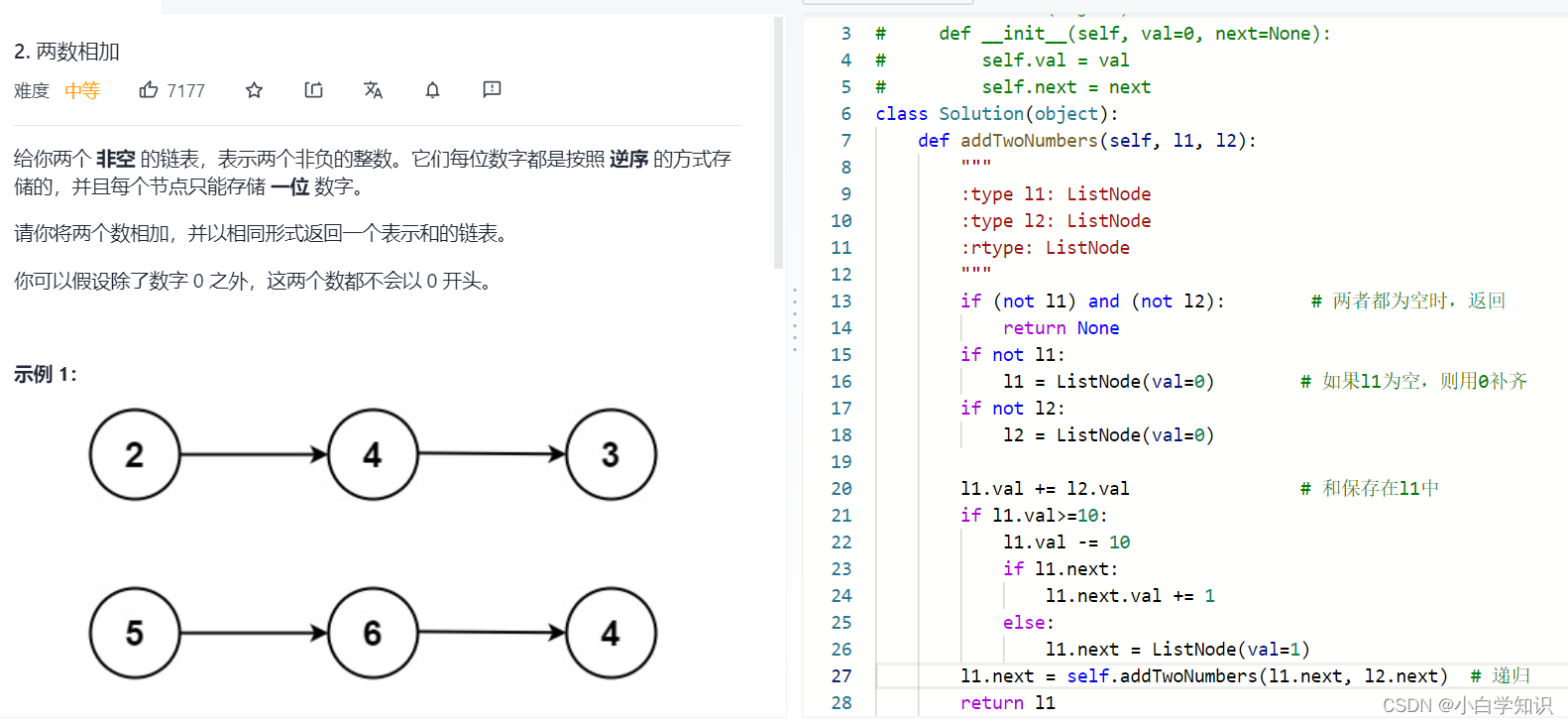Click the comment '# 和保存在l1中'
This screenshot has width=1568, height=724.
pyautogui.click(x=1370, y=489)
